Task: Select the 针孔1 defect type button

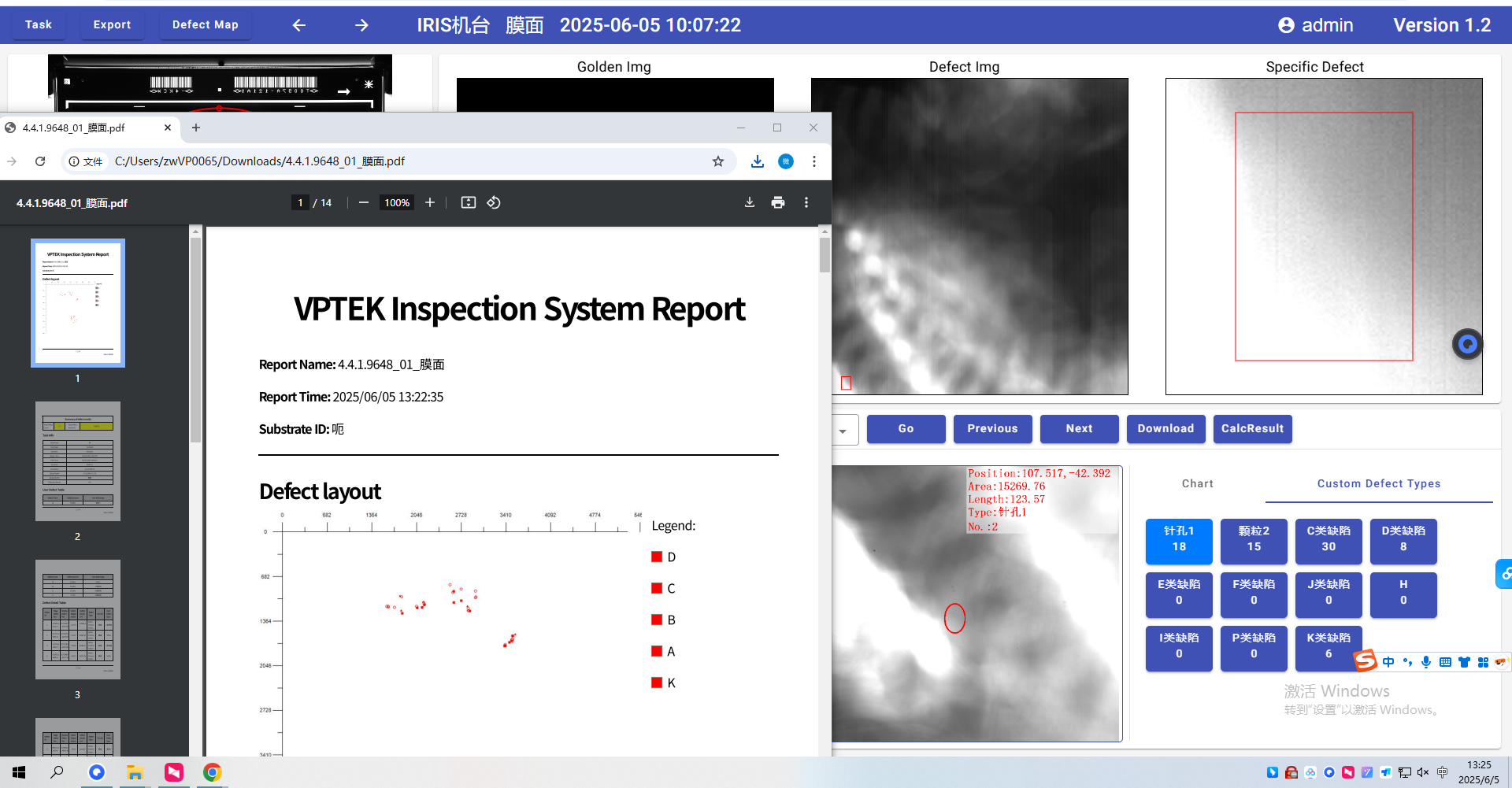Action: (x=1179, y=542)
